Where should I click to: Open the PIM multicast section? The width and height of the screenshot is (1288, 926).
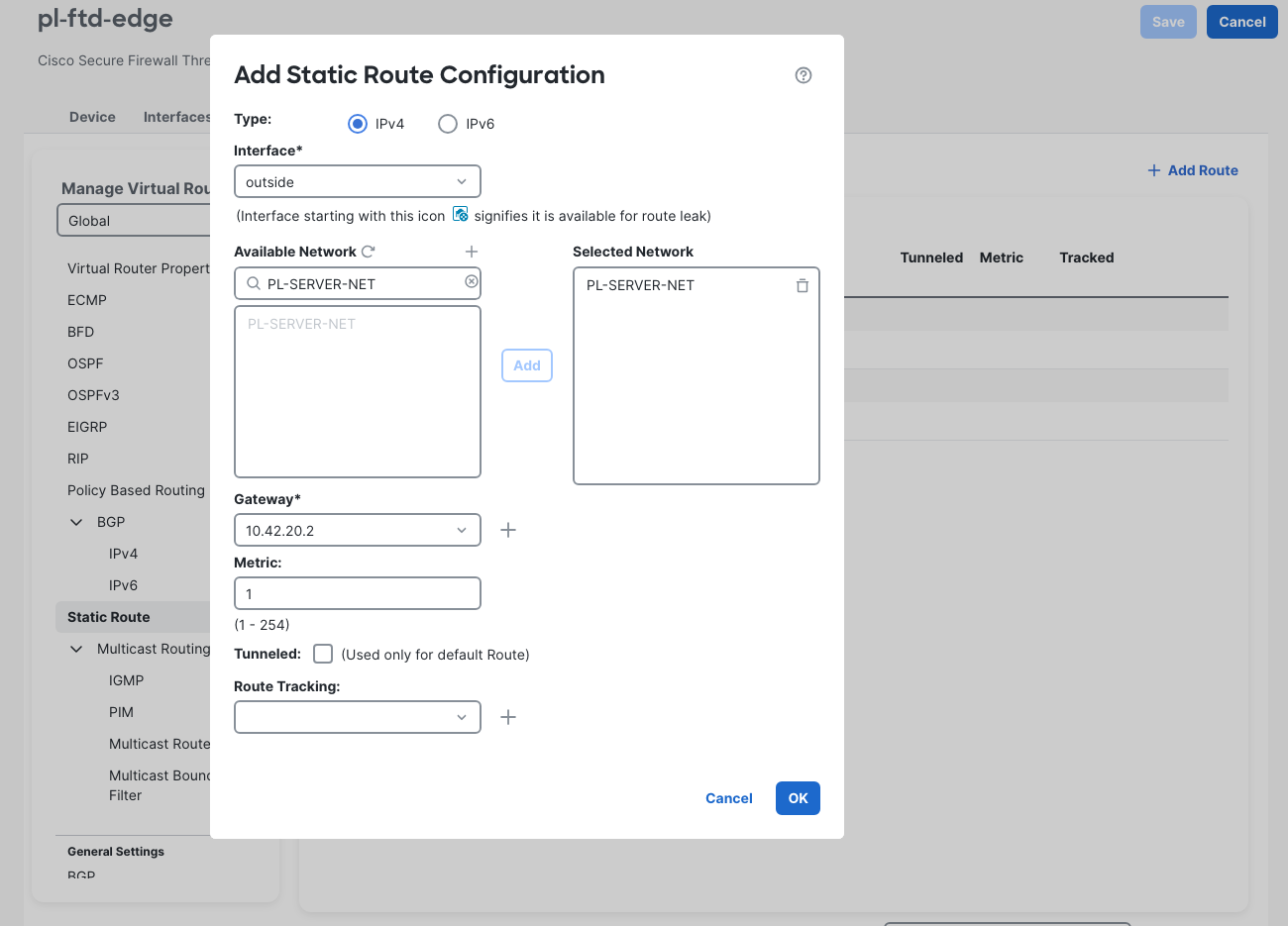[121, 712]
